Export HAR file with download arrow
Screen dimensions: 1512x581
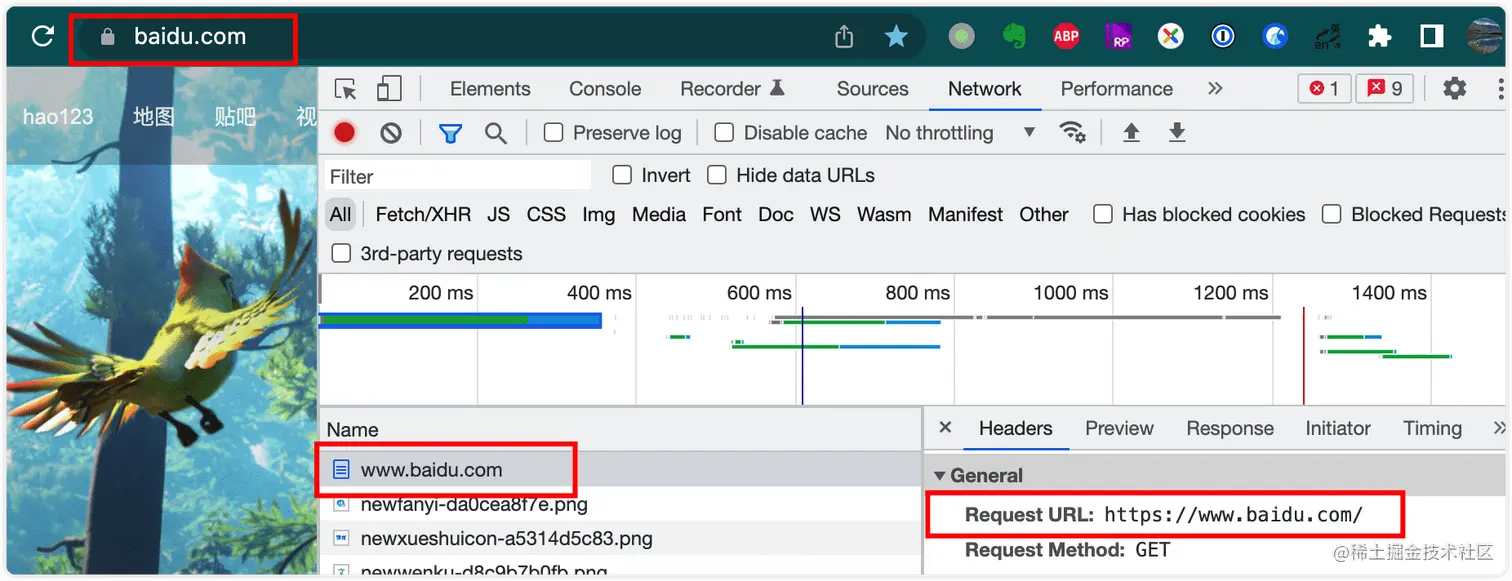[x=1177, y=133]
